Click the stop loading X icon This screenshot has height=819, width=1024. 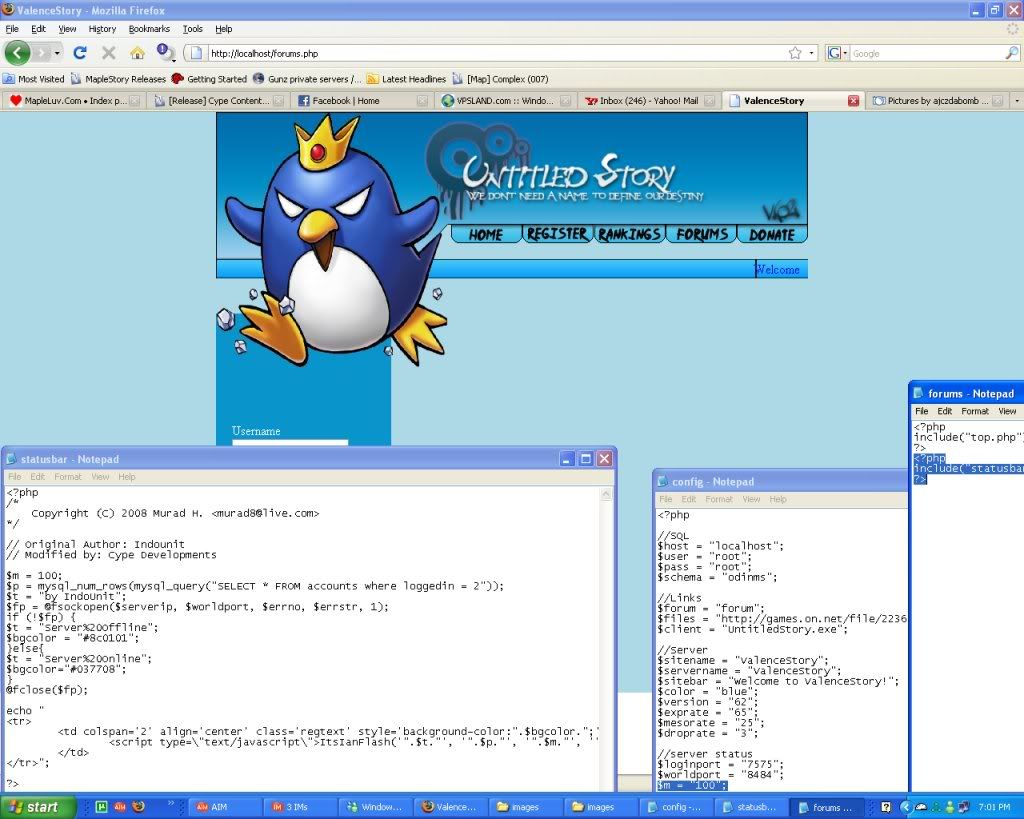coord(109,53)
